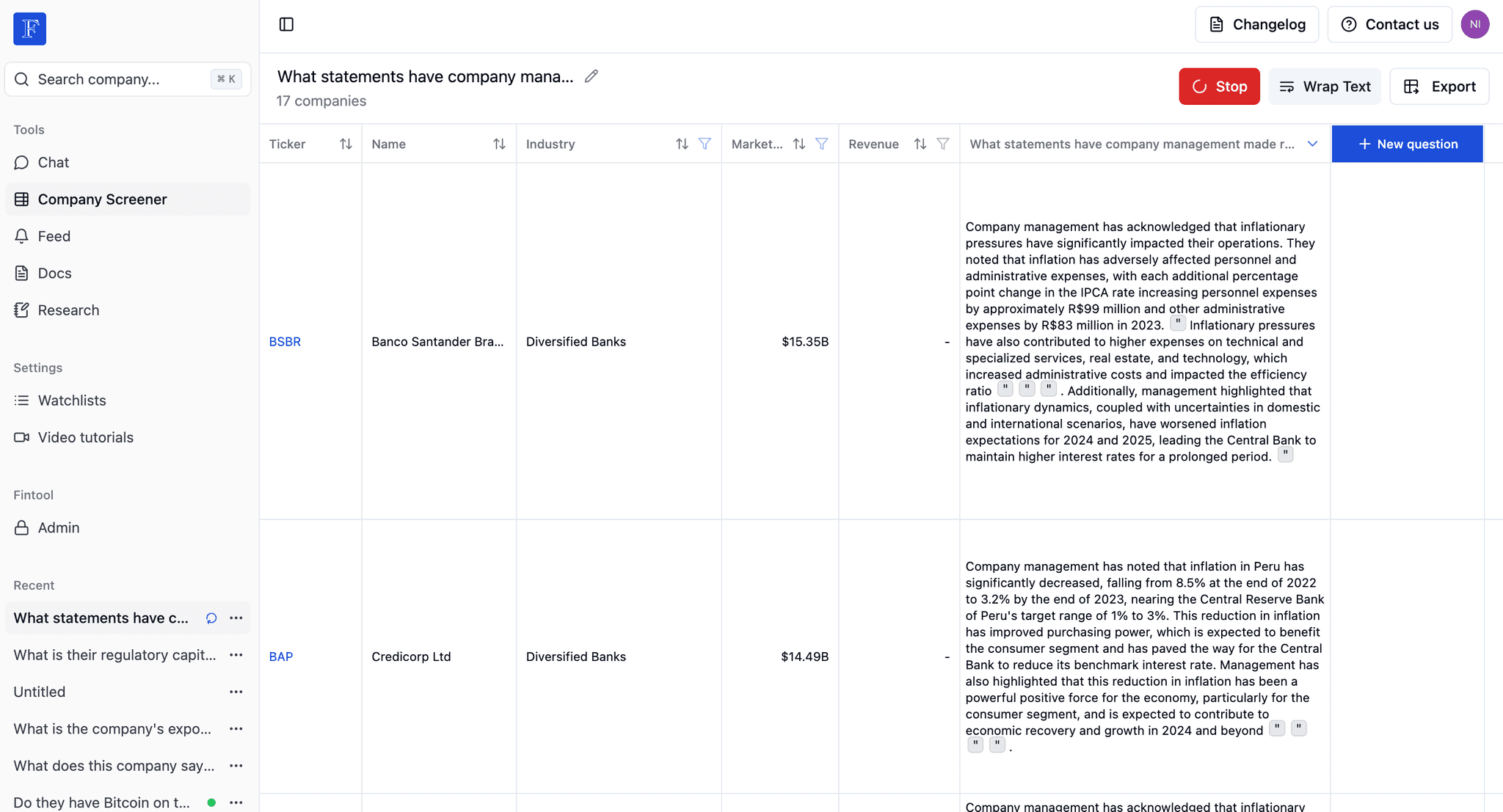
Task: Click citation quote after 'for a prolonged period.'
Action: (x=1286, y=455)
